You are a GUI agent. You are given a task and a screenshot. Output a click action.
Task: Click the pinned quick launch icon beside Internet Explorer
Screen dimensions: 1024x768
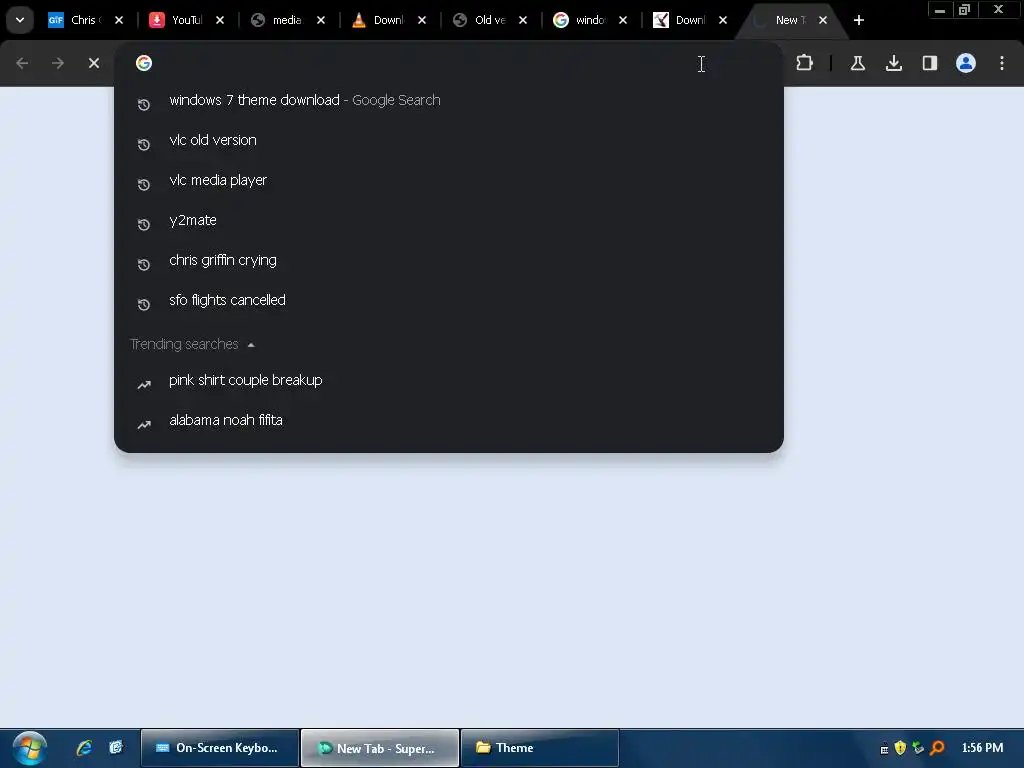pos(116,748)
